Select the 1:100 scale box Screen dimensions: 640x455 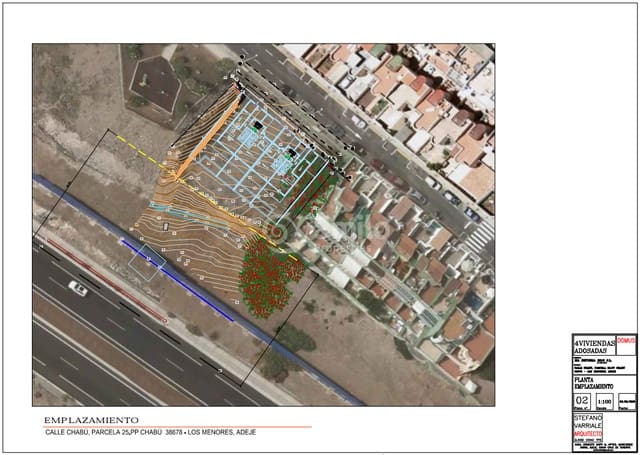pyautogui.click(x=603, y=402)
